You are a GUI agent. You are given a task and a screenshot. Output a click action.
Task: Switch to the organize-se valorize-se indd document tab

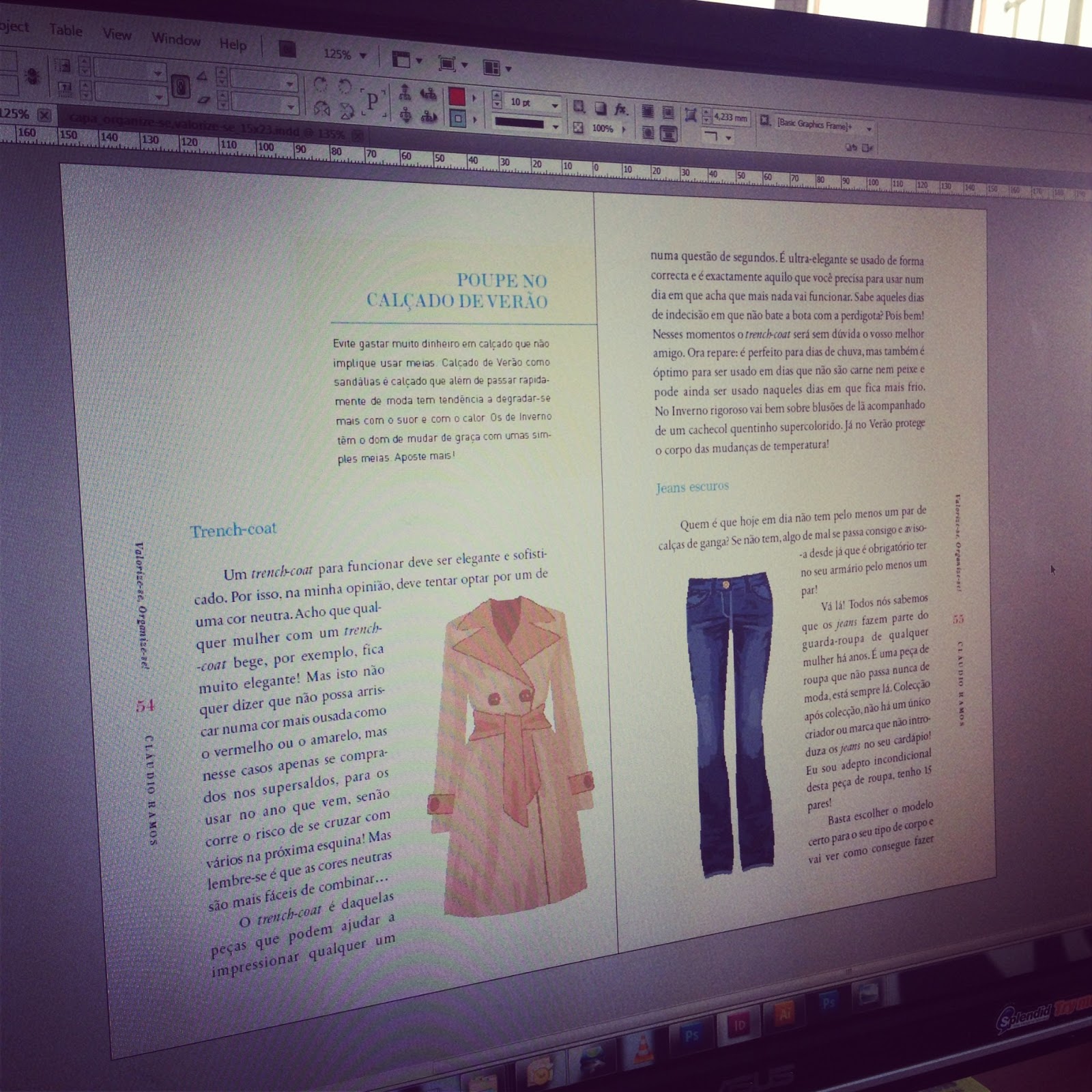[208, 127]
